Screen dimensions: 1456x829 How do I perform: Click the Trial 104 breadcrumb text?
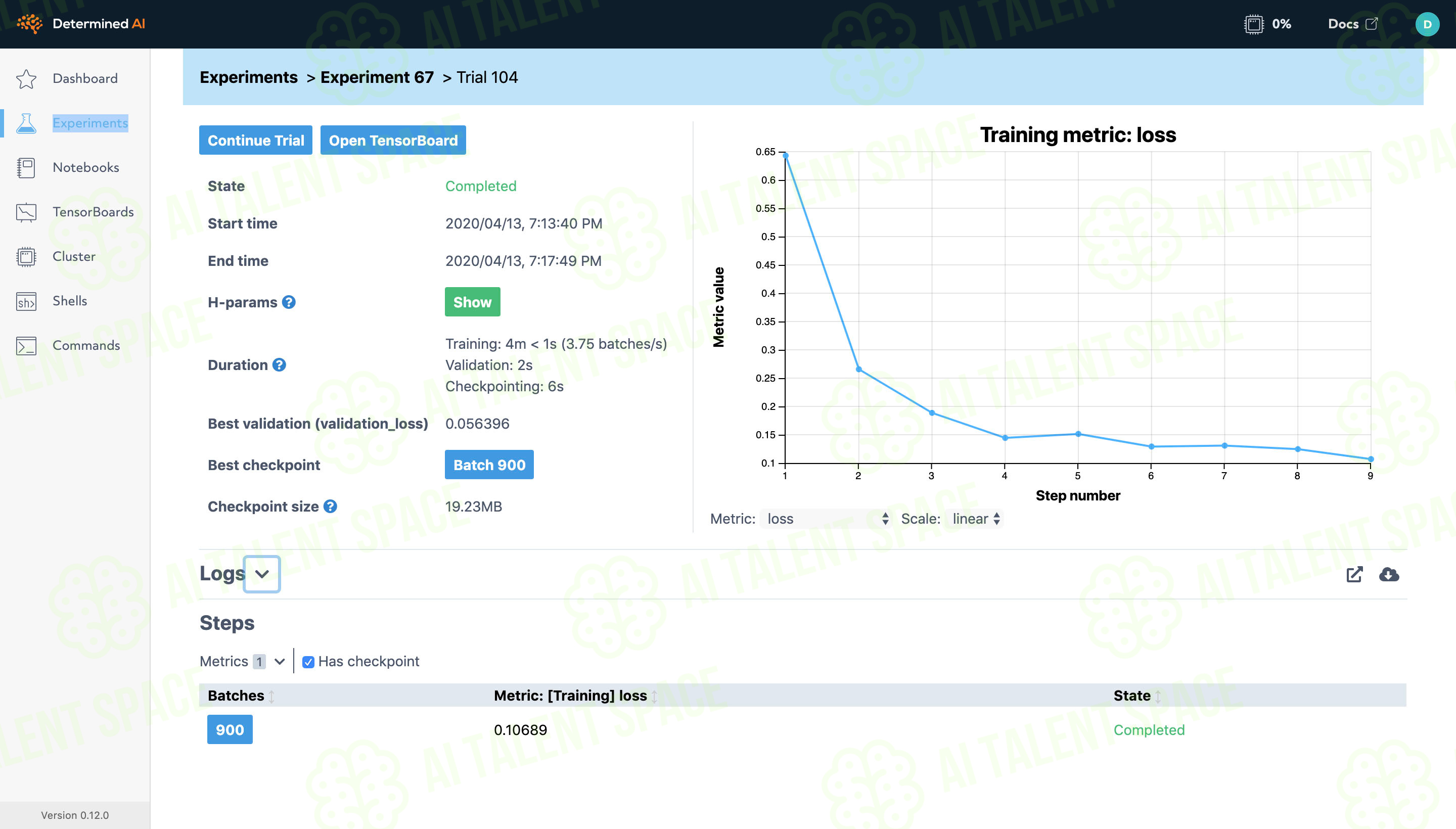pos(487,77)
